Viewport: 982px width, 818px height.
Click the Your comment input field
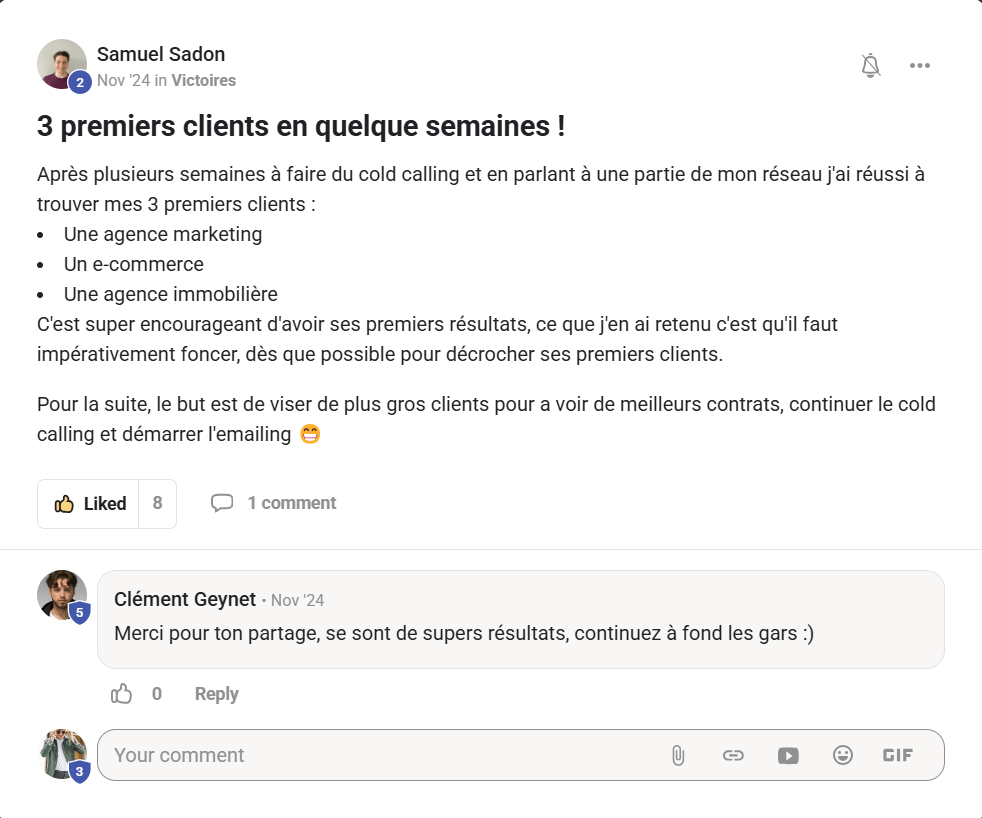pos(380,755)
